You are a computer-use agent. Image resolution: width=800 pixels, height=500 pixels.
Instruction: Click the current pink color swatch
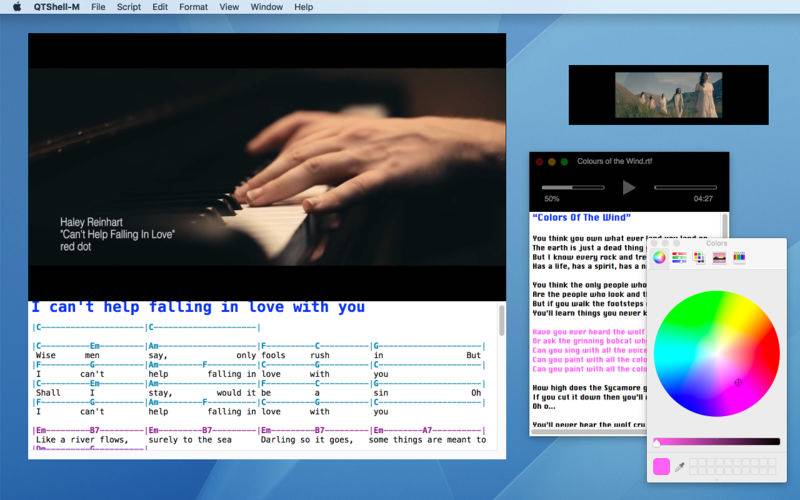[x=661, y=467]
